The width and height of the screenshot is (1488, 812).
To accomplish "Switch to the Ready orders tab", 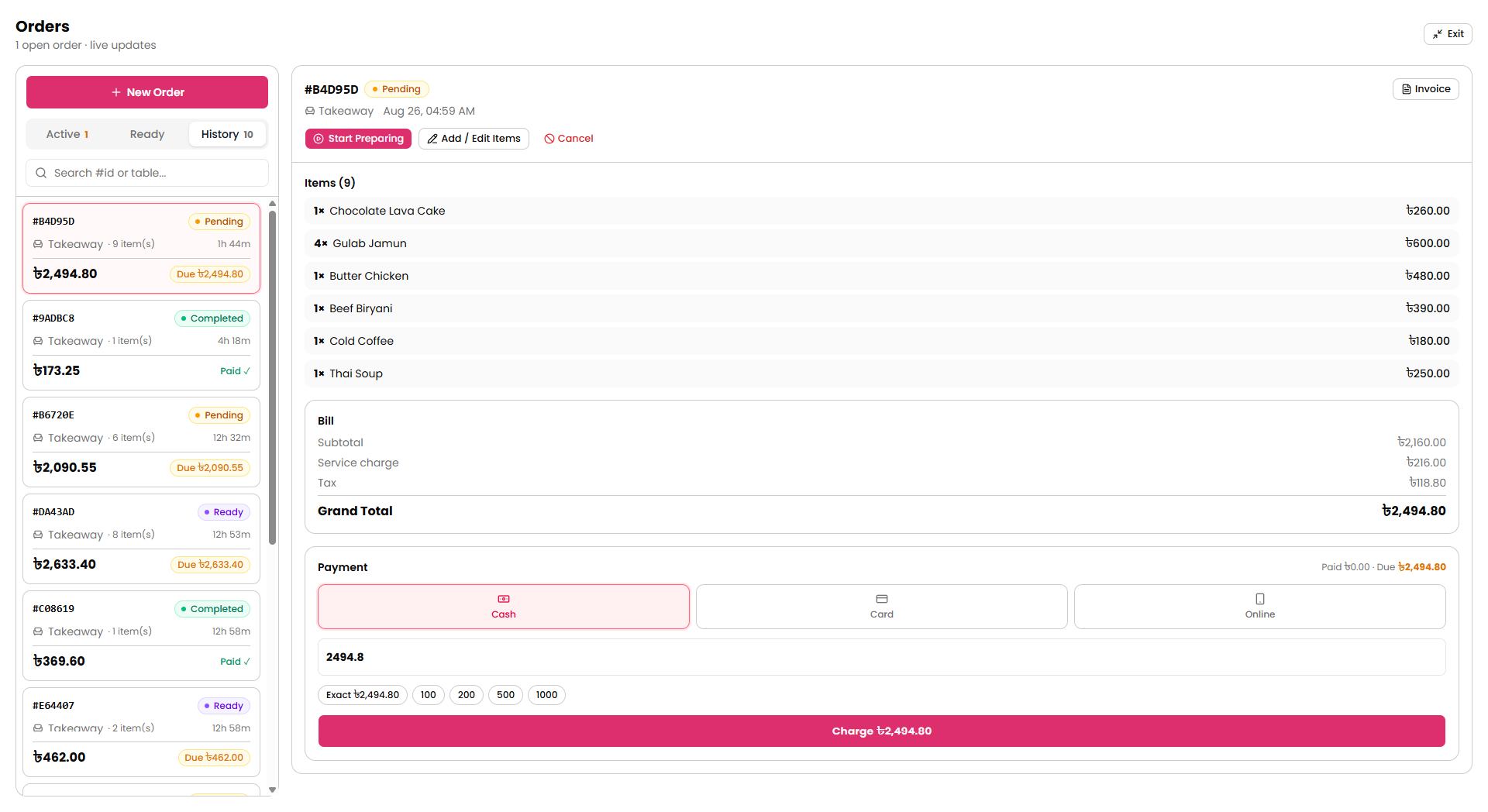I will point(147,134).
